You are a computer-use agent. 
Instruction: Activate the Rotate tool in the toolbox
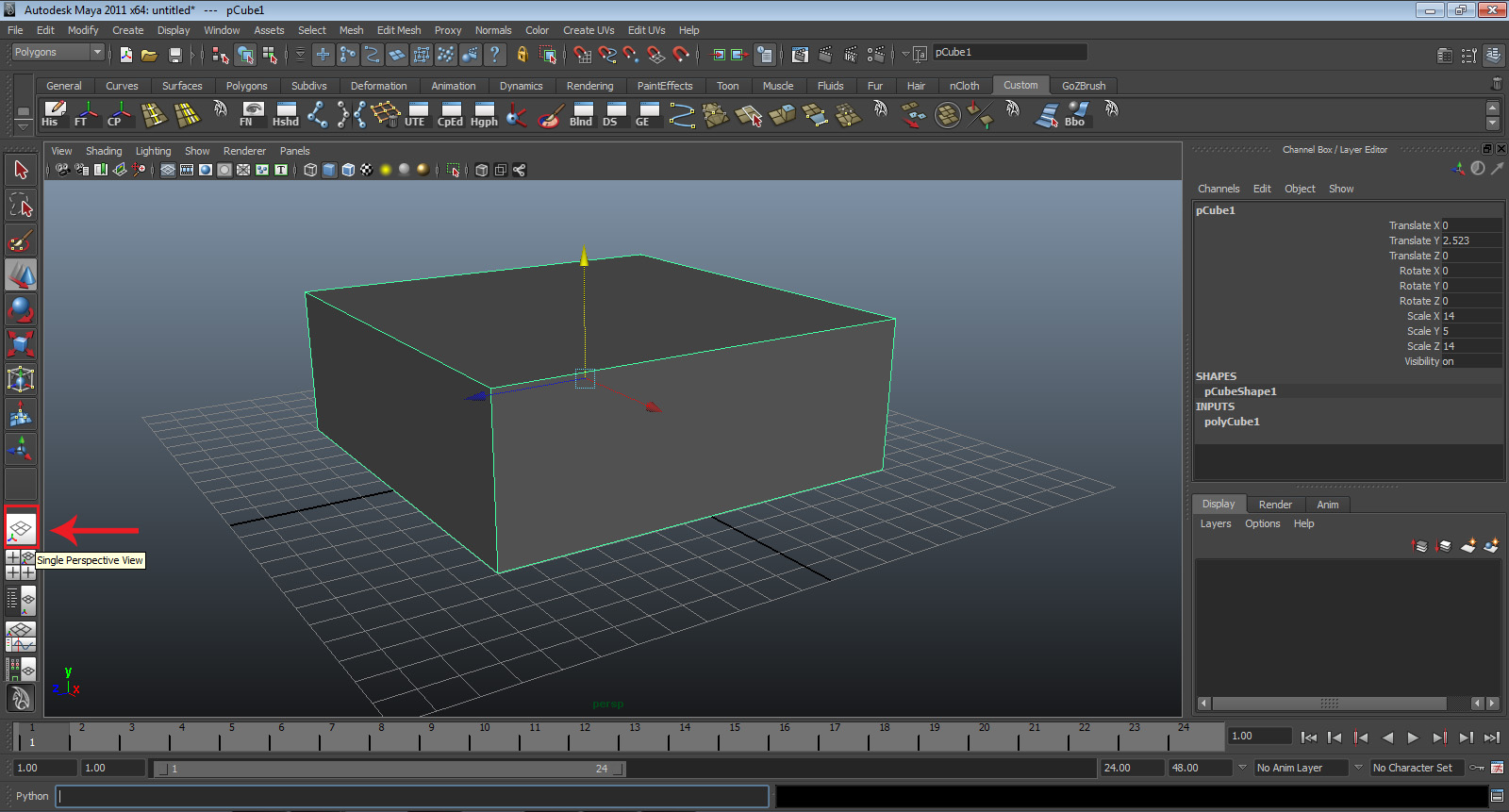[x=21, y=309]
